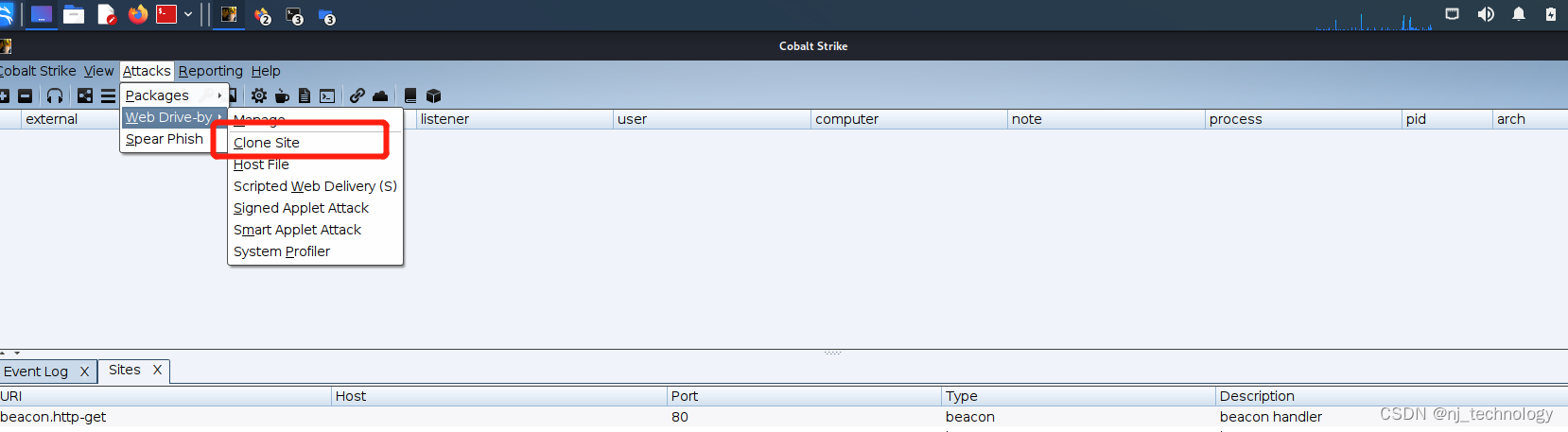Select the Firefox group with 2 windows
This screenshot has width=1568, height=432.
[x=262, y=15]
